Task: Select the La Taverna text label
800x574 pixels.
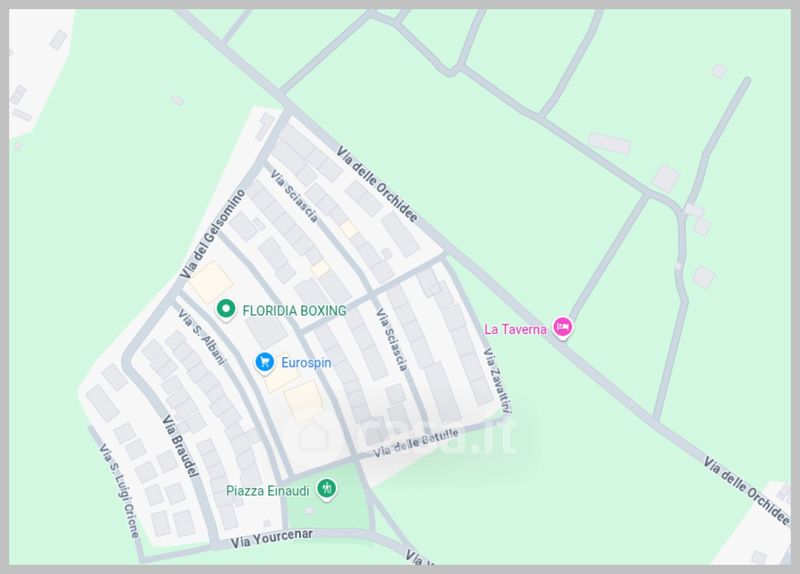Action: [515, 329]
